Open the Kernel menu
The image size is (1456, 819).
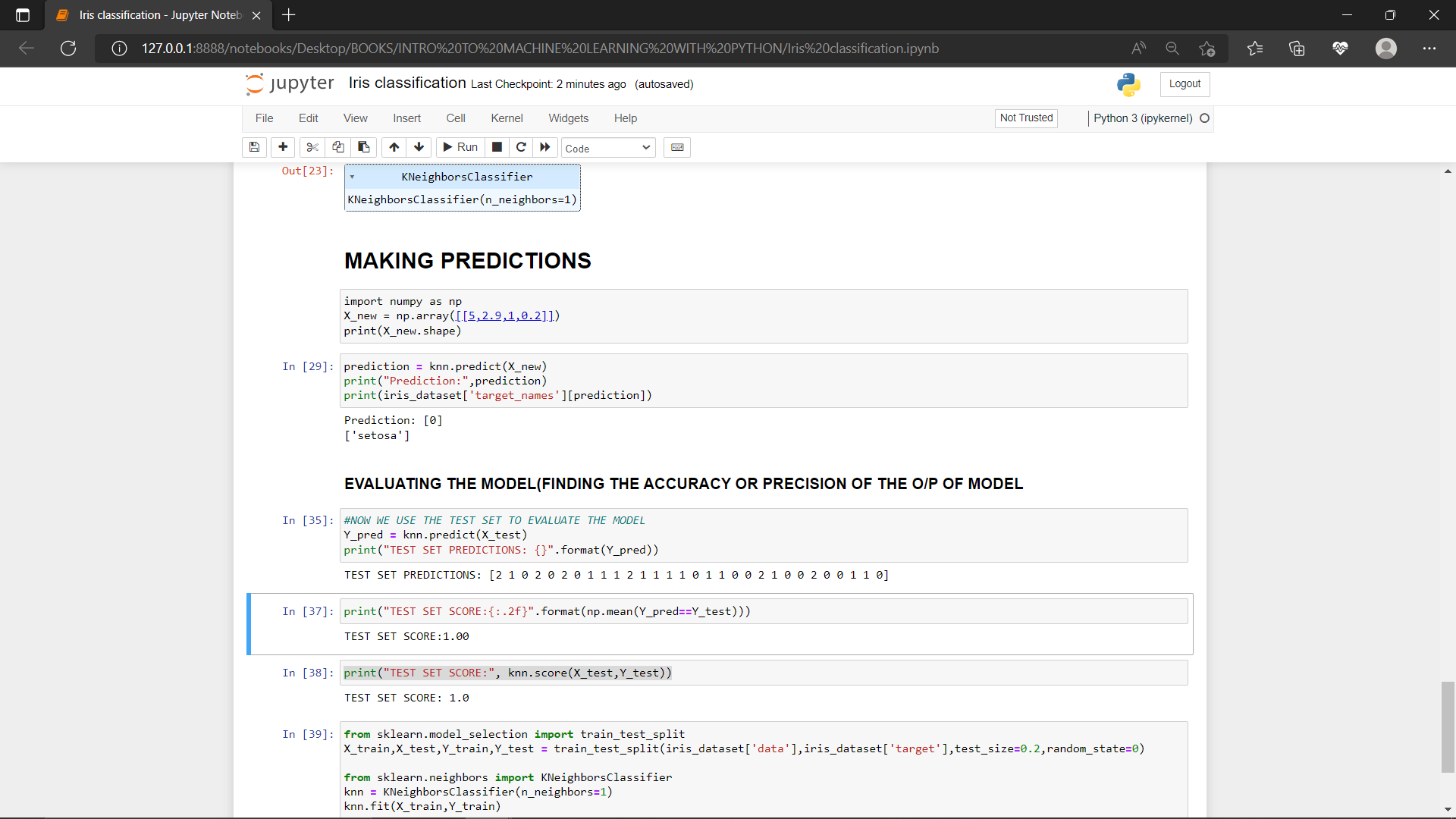coord(507,118)
